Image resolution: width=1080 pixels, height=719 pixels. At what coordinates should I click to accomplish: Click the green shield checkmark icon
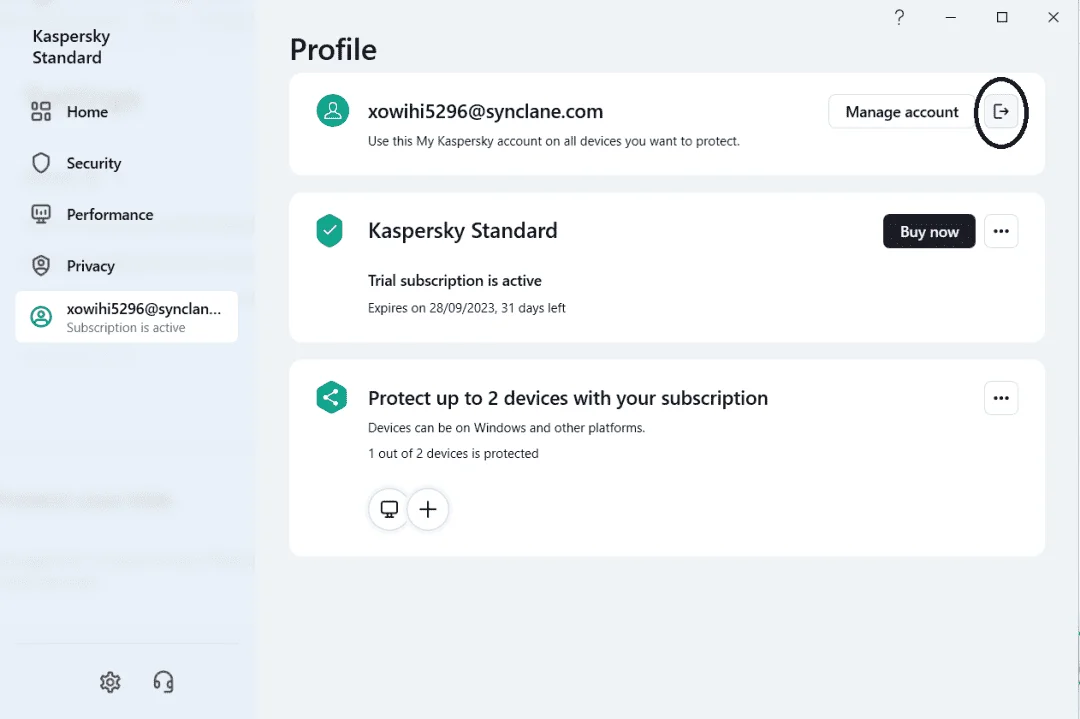[x=330, y=231]
